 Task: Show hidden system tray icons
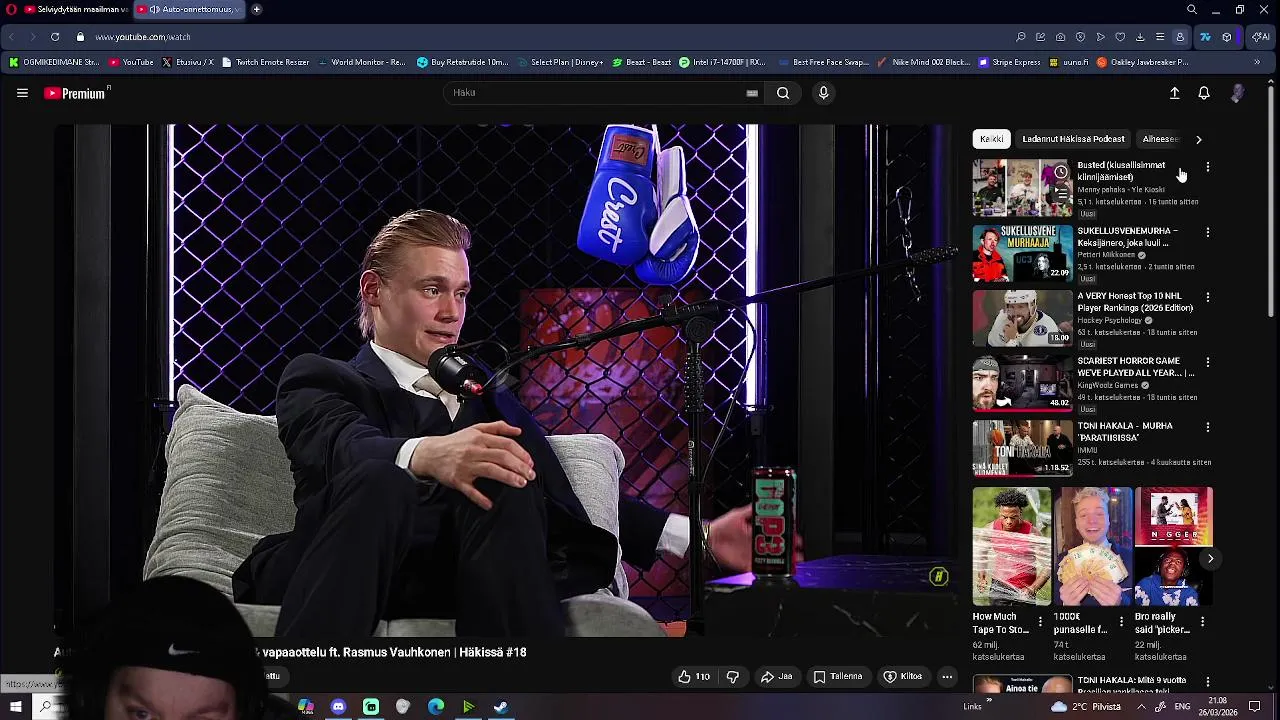(1141, 707)
